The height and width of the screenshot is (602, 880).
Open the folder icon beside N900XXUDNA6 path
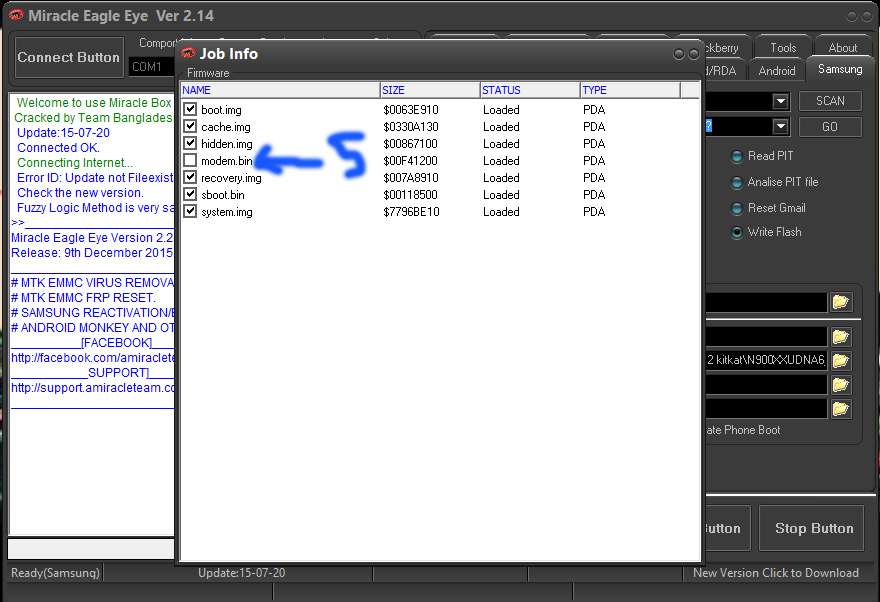(841, 360)
